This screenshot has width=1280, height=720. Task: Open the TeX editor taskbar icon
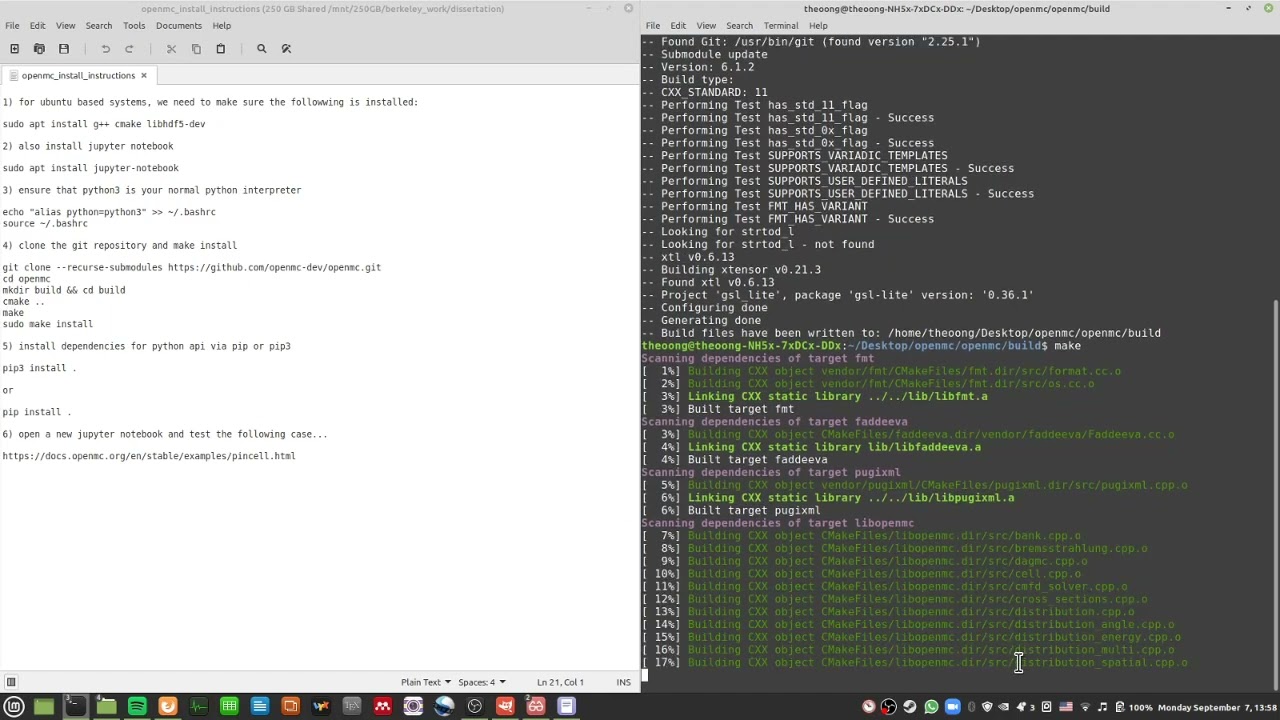[352, 707]
